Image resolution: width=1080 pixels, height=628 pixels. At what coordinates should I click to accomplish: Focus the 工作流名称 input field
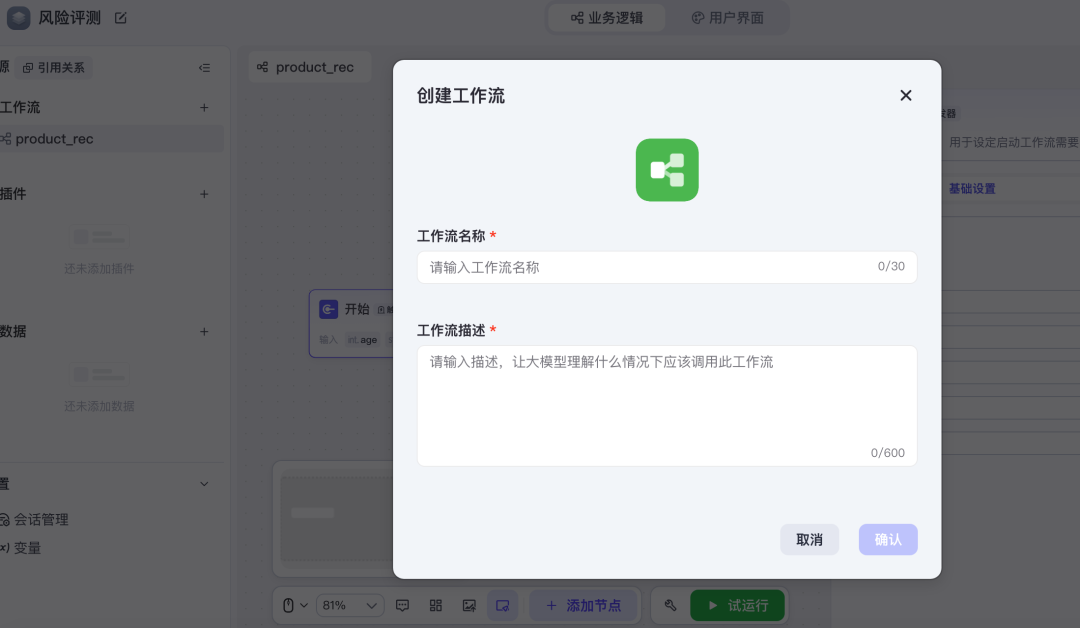click(667, 267)
